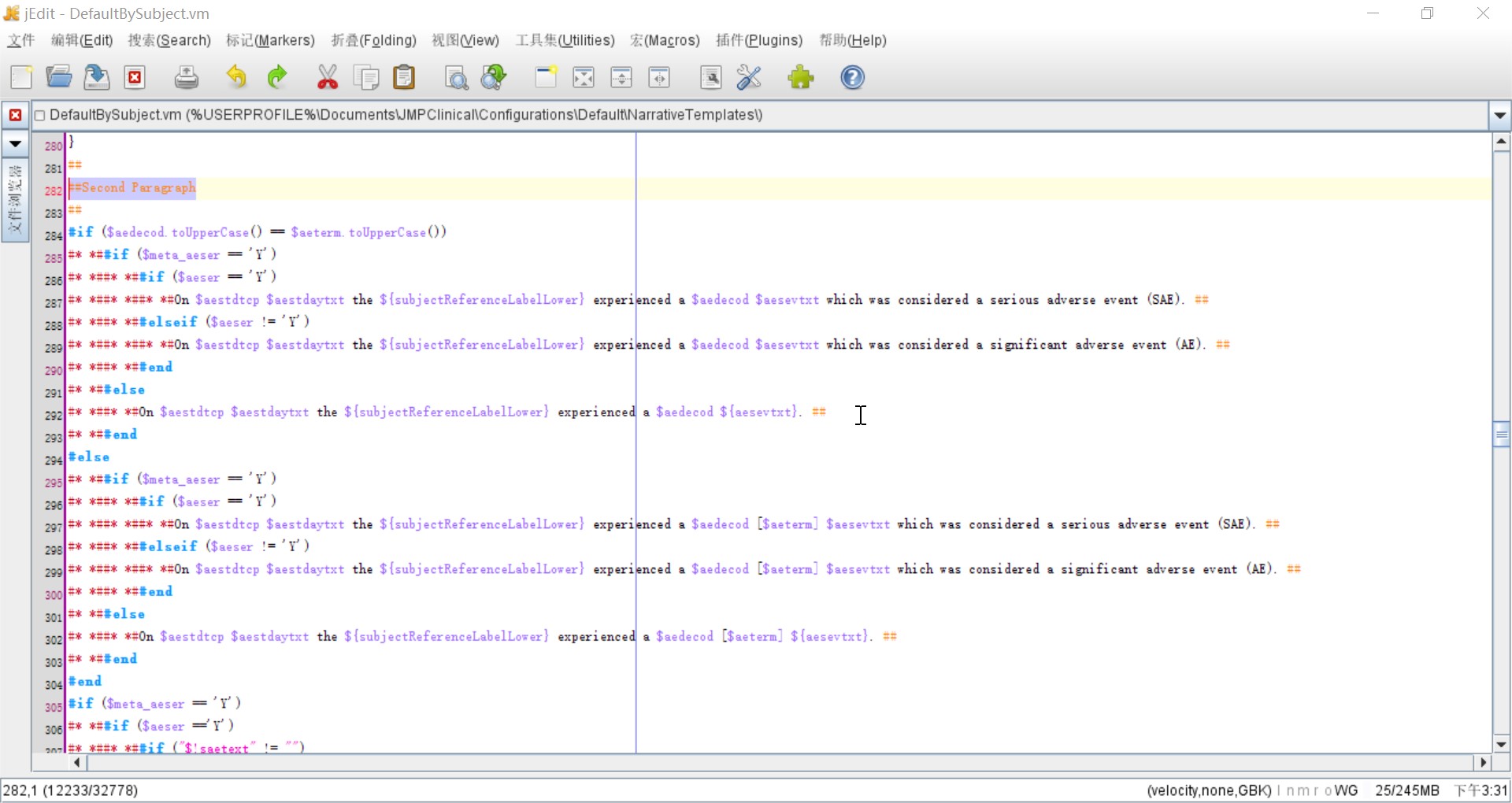Expand the buffer switcher dropdown at right
The image size is (1512, 803).
[1499, 116]
